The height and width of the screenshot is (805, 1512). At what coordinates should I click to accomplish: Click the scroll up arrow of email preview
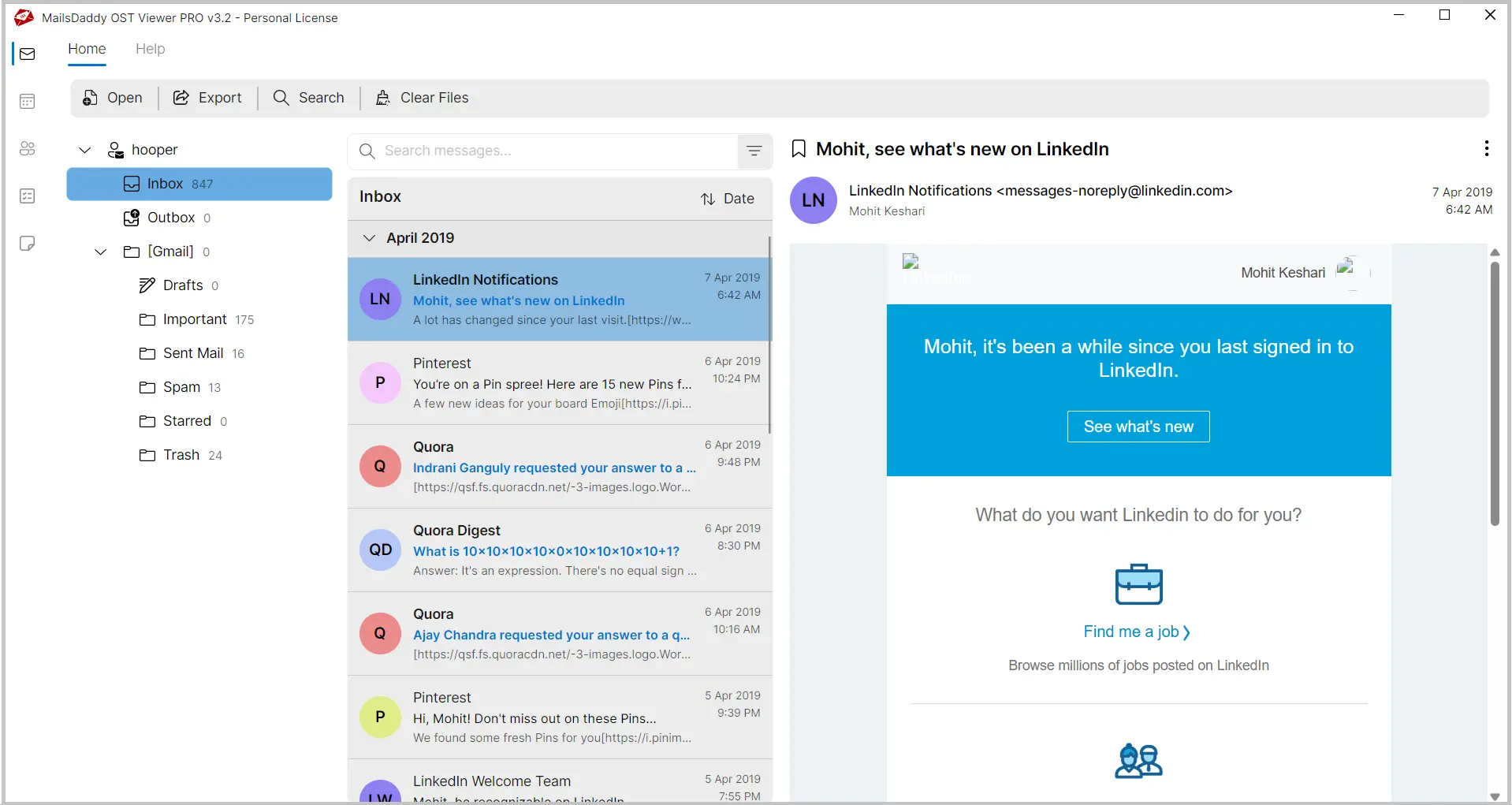tap(1494, 252)
